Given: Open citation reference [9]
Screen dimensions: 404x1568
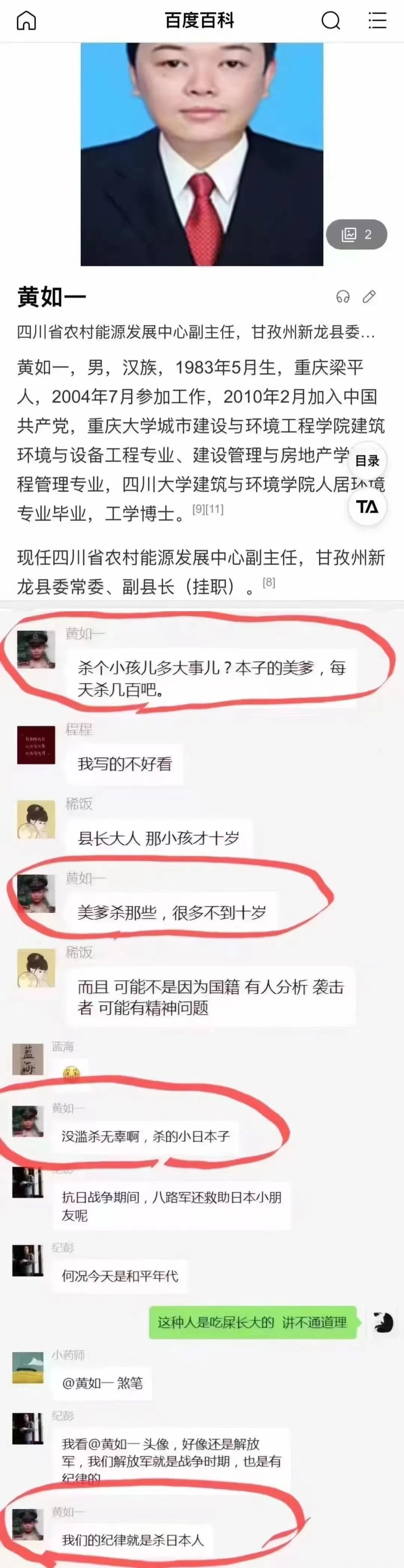Looking at the screenshot, I should coord(199,509).
